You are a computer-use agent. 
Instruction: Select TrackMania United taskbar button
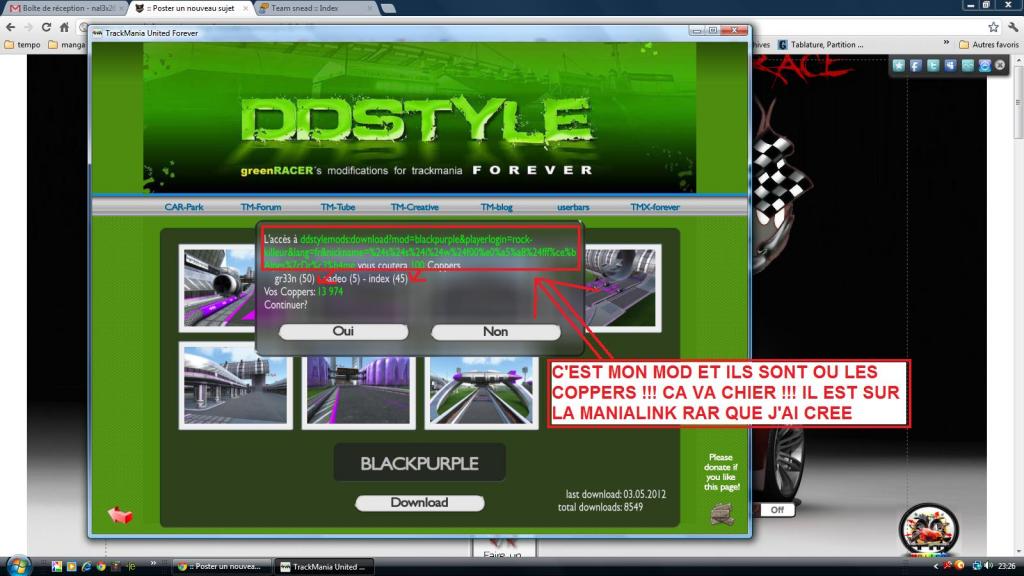tap(323, 566)
